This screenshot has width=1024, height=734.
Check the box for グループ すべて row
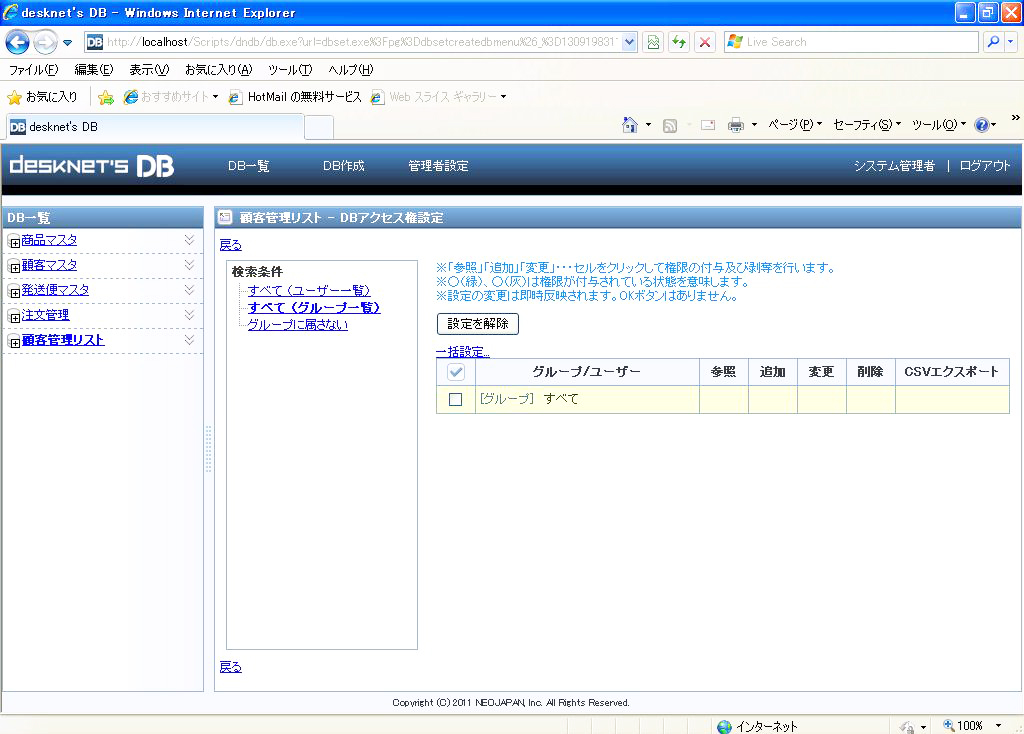tap(456, 399)
